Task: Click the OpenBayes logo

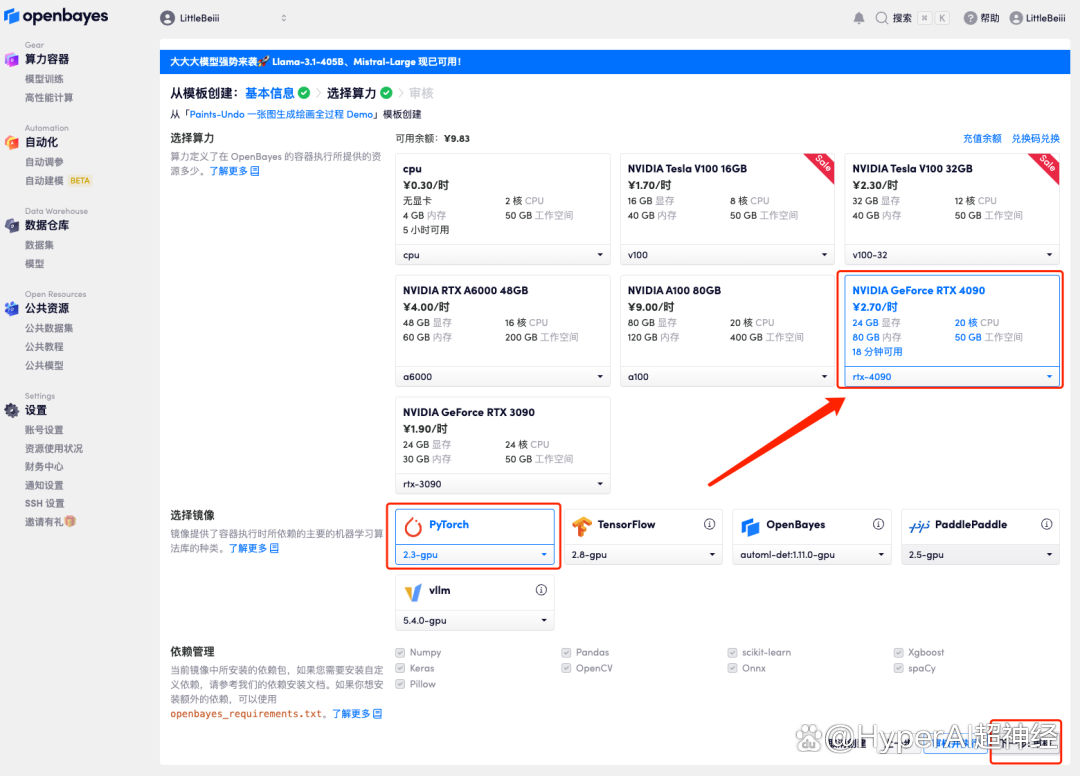Action: [x=55, y=17]
